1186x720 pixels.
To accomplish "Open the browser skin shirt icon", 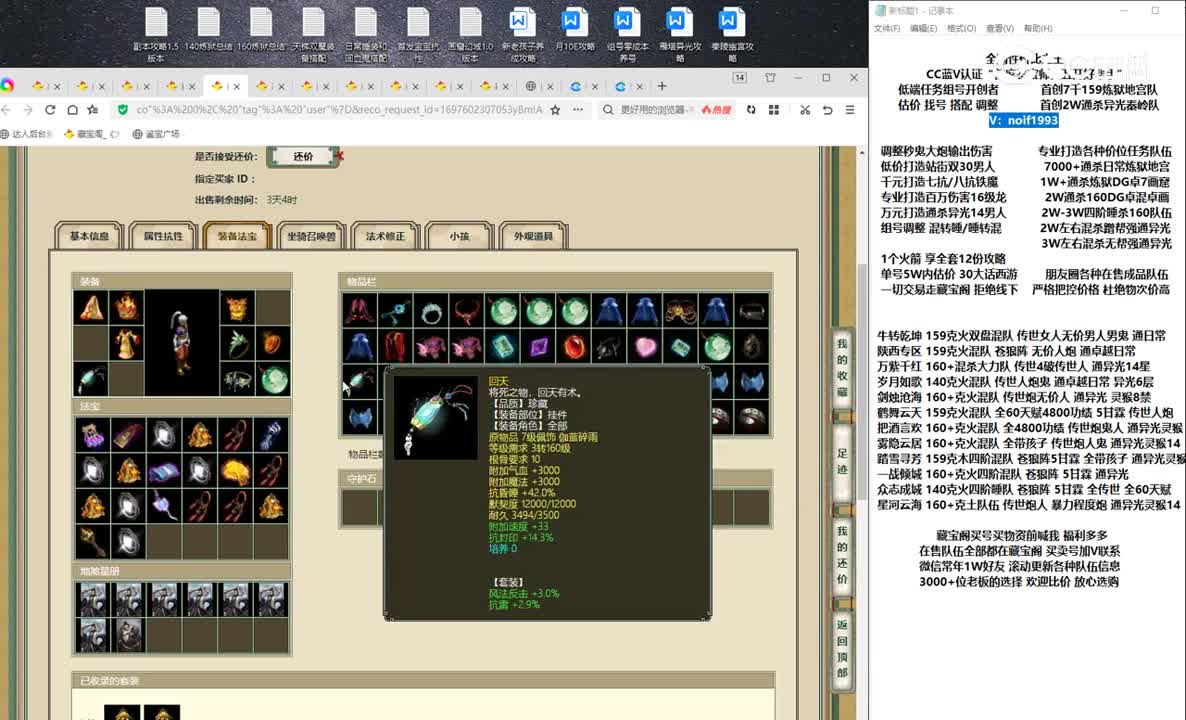I will [771, 78].
